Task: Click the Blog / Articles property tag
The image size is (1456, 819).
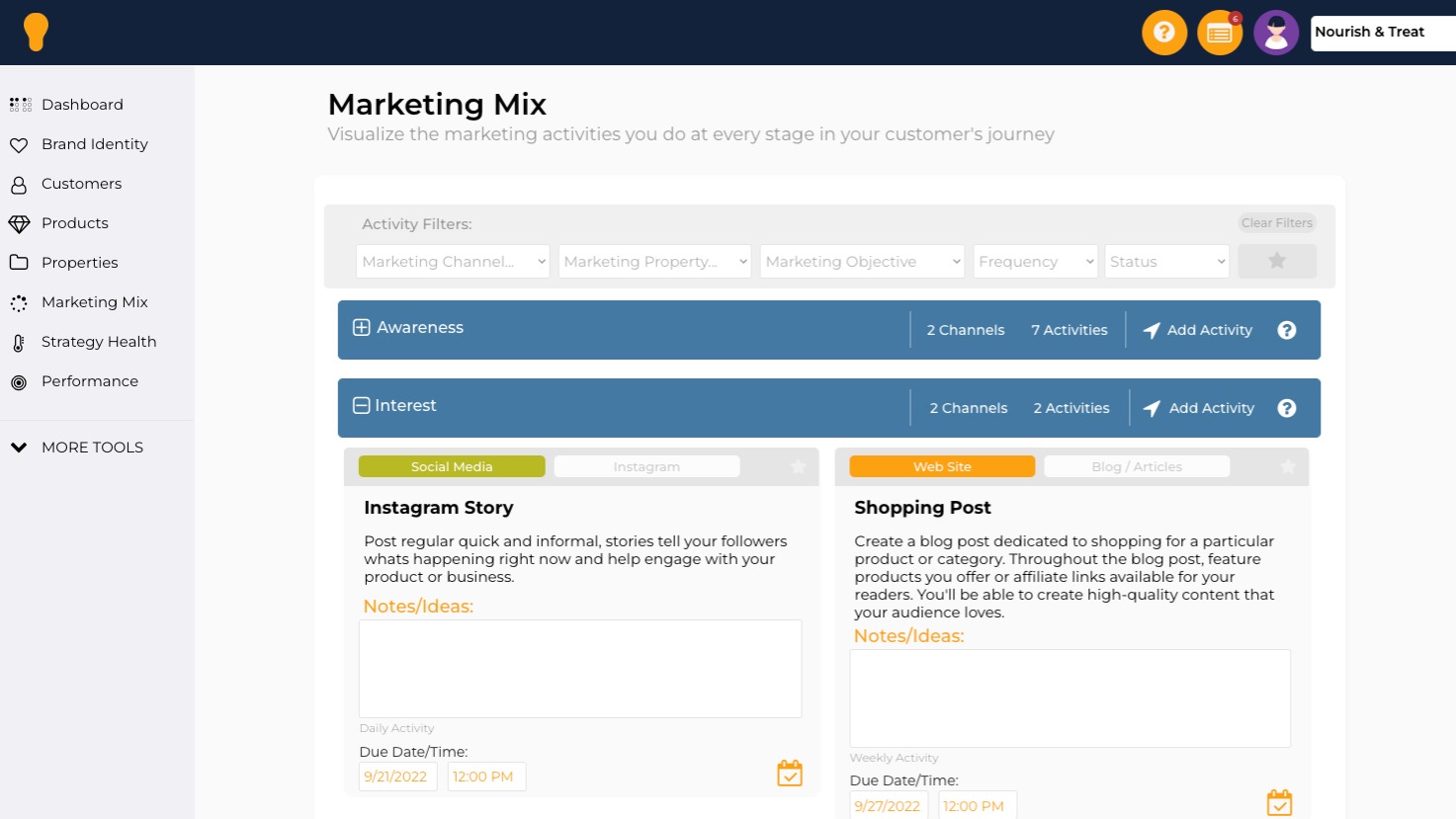Action: coord(1137,466)
